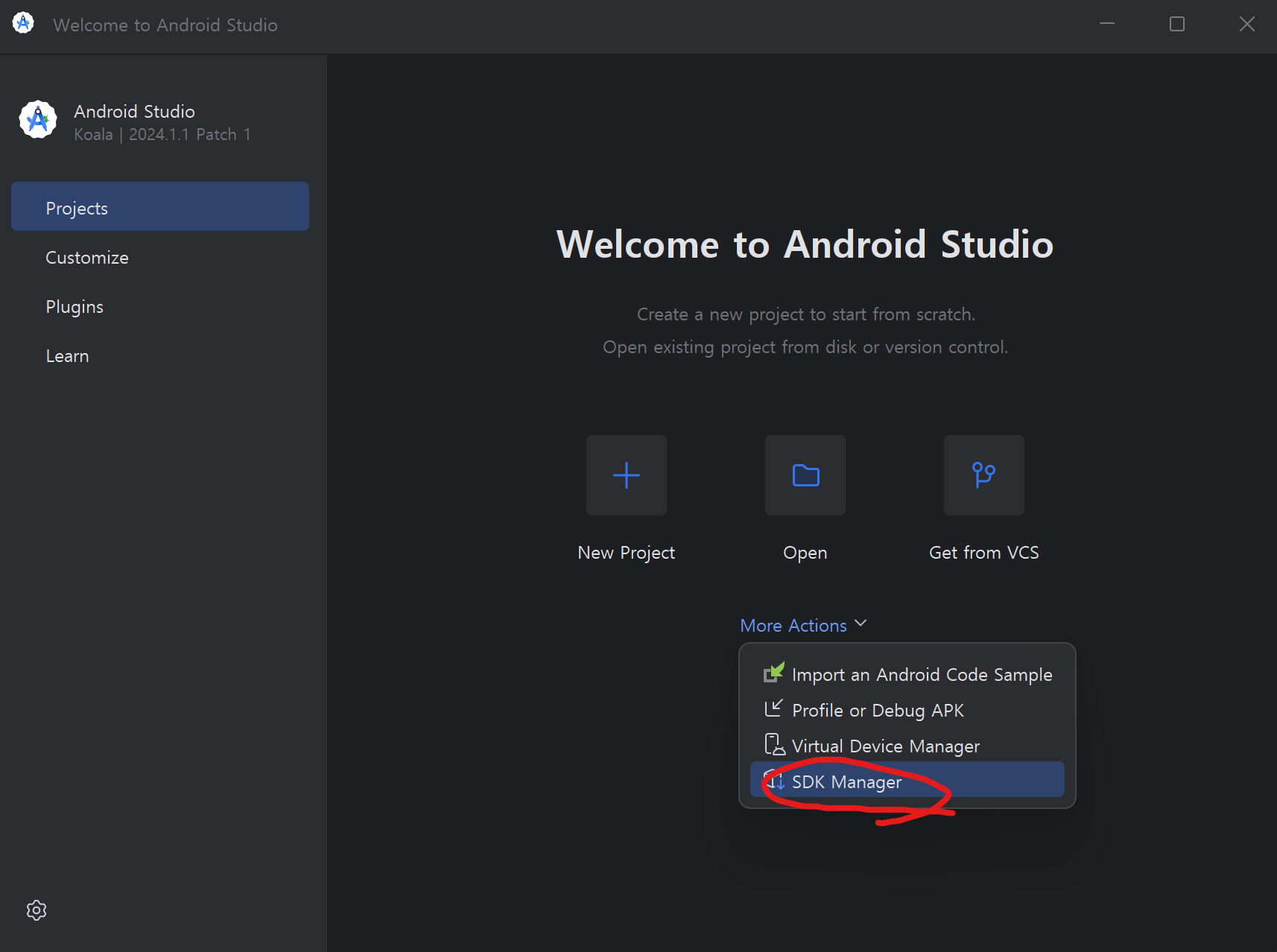Click the Profile or Debug APK icon
This screenshot has width=1277, height=952.
point(774,709)
